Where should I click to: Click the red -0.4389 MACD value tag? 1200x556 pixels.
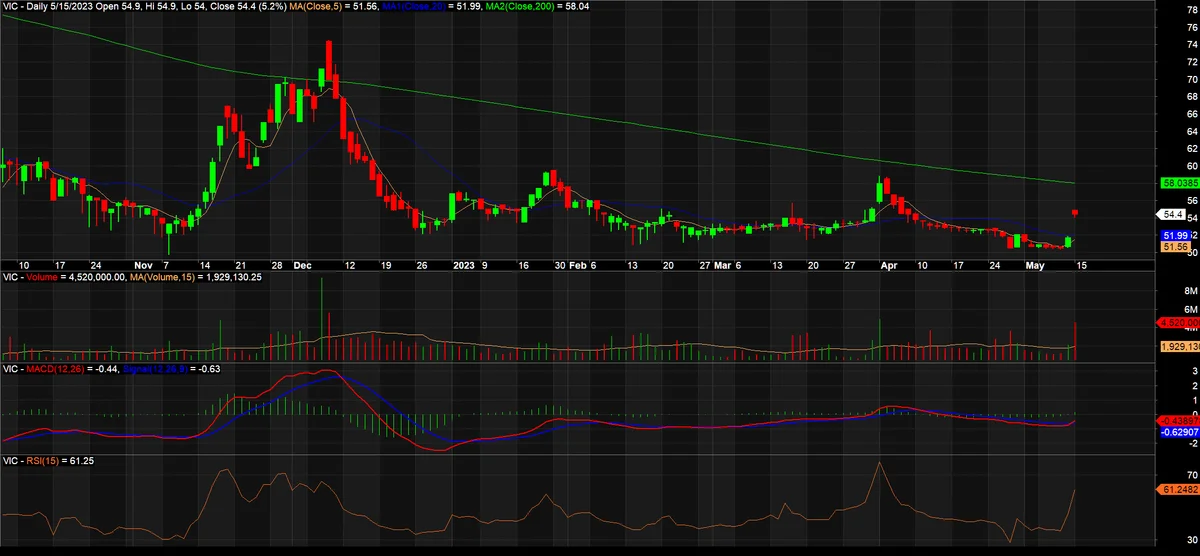point(1178,420)
